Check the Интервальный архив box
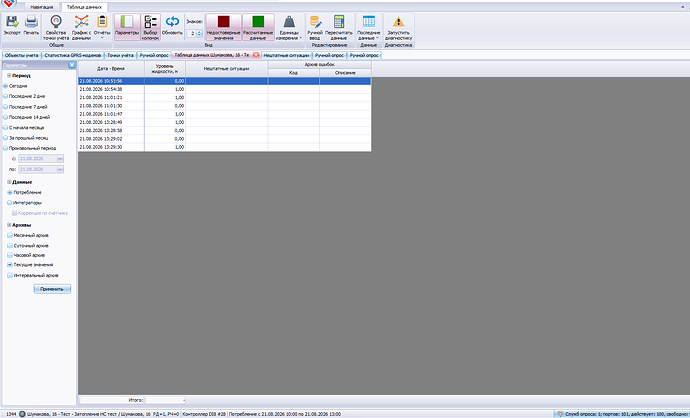This screenshot has width=690, height=418. (10, 275)
